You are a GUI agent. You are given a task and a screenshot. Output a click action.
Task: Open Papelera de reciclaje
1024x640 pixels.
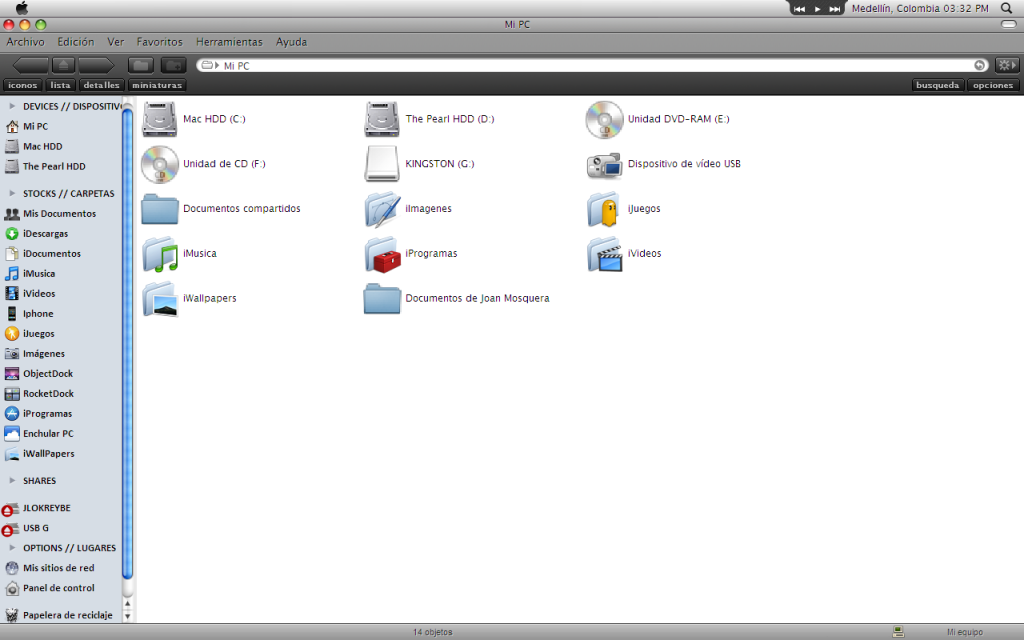[x=59, y=615]
